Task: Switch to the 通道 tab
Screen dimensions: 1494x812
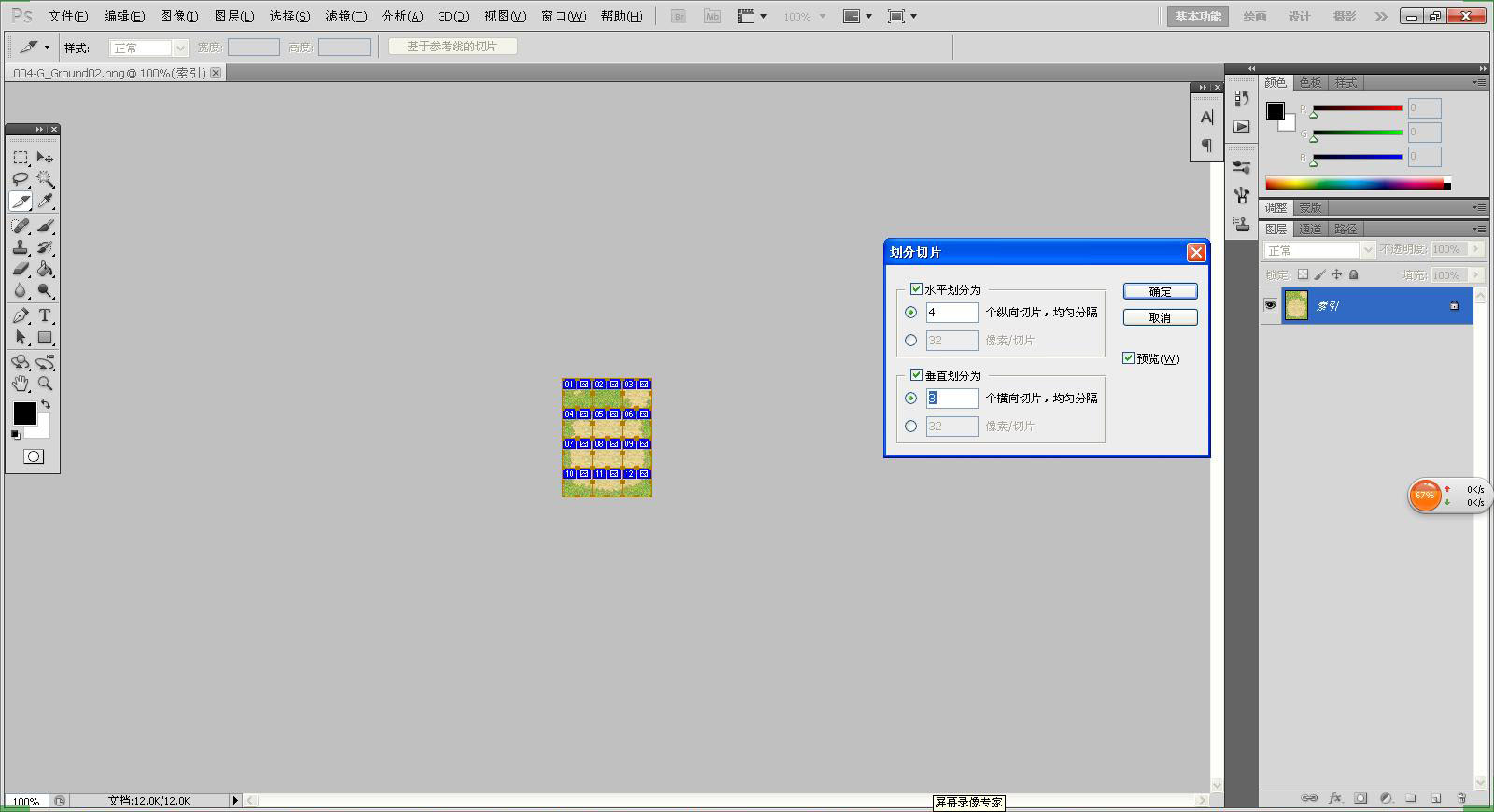Action: [1310, 229]
